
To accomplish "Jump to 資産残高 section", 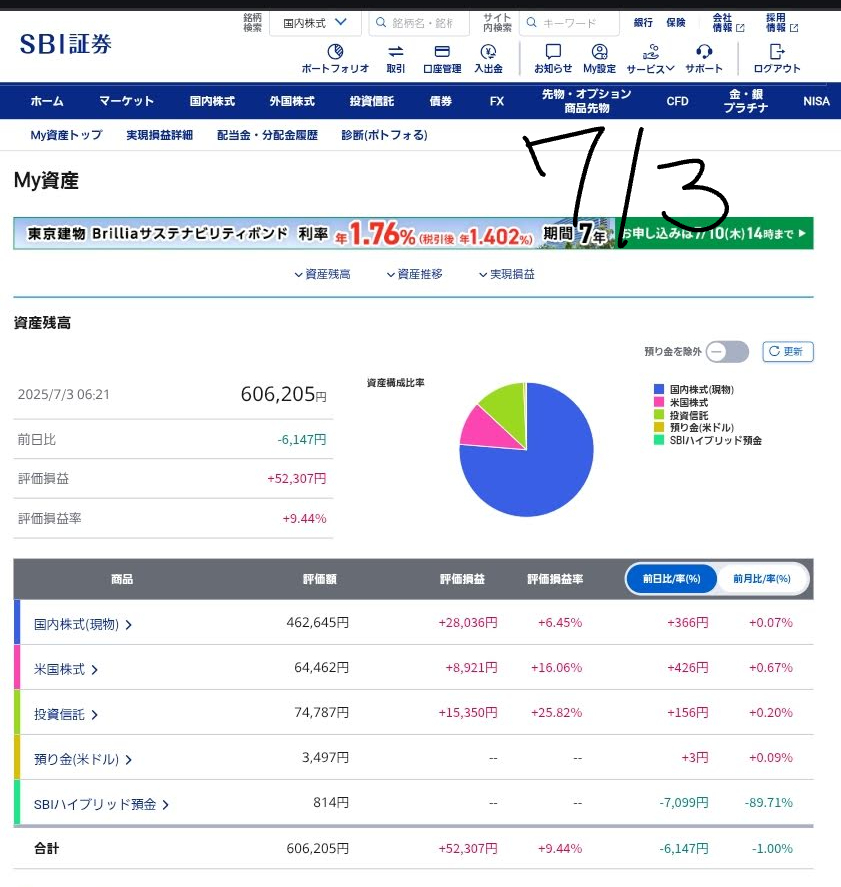I will point(322,274).
